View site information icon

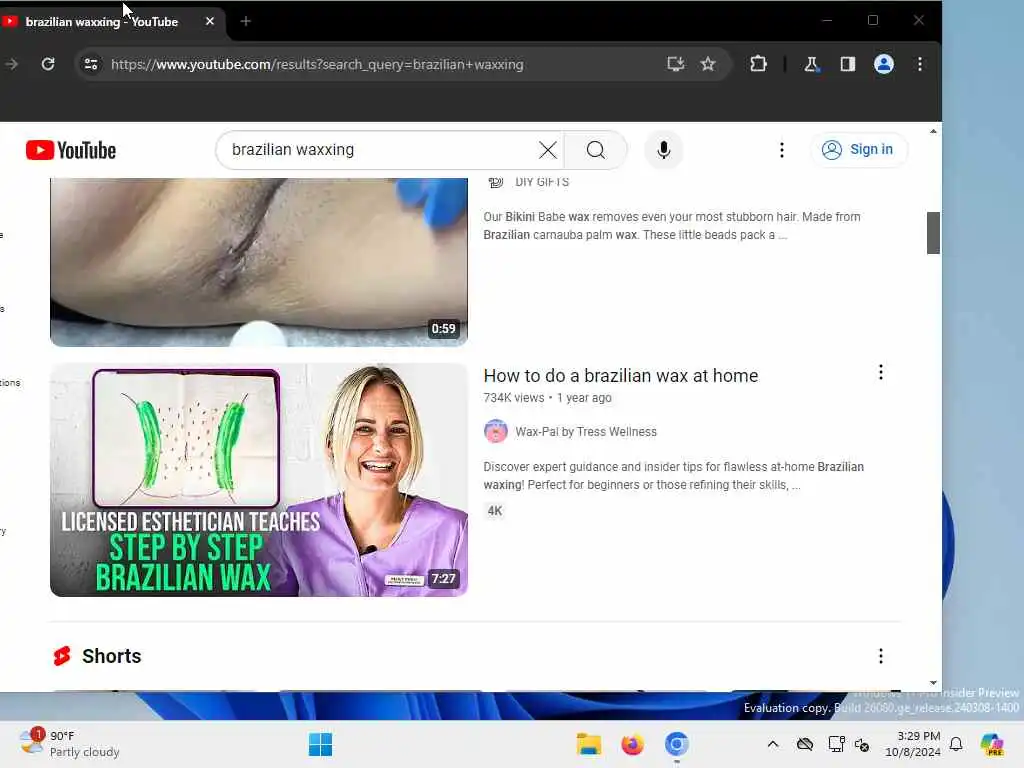(x=91, y=64)
